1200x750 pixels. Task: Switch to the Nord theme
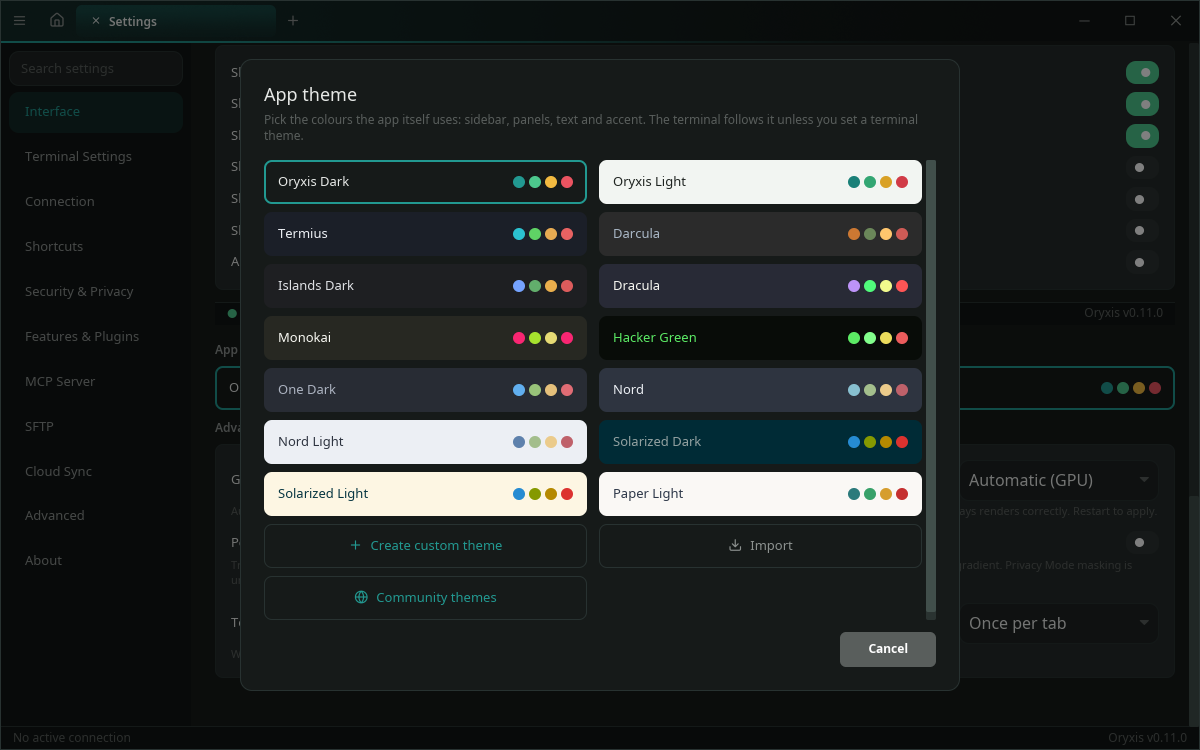click(x=760, y=390)
